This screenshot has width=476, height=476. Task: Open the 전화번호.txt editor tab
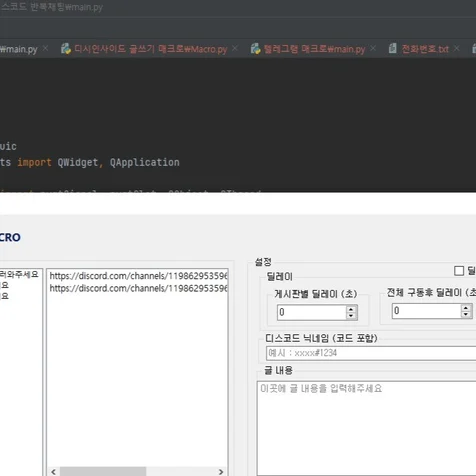425,49
